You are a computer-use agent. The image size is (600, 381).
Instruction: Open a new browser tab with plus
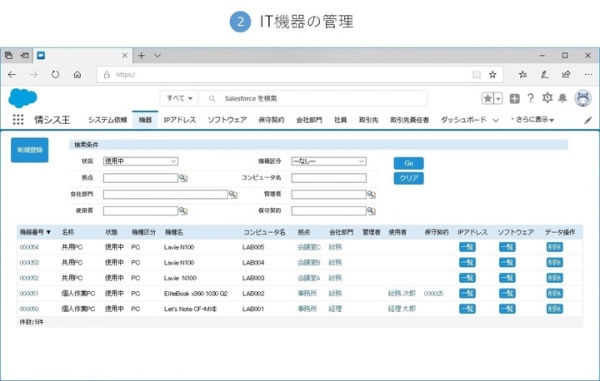click(x=142, y=55)
